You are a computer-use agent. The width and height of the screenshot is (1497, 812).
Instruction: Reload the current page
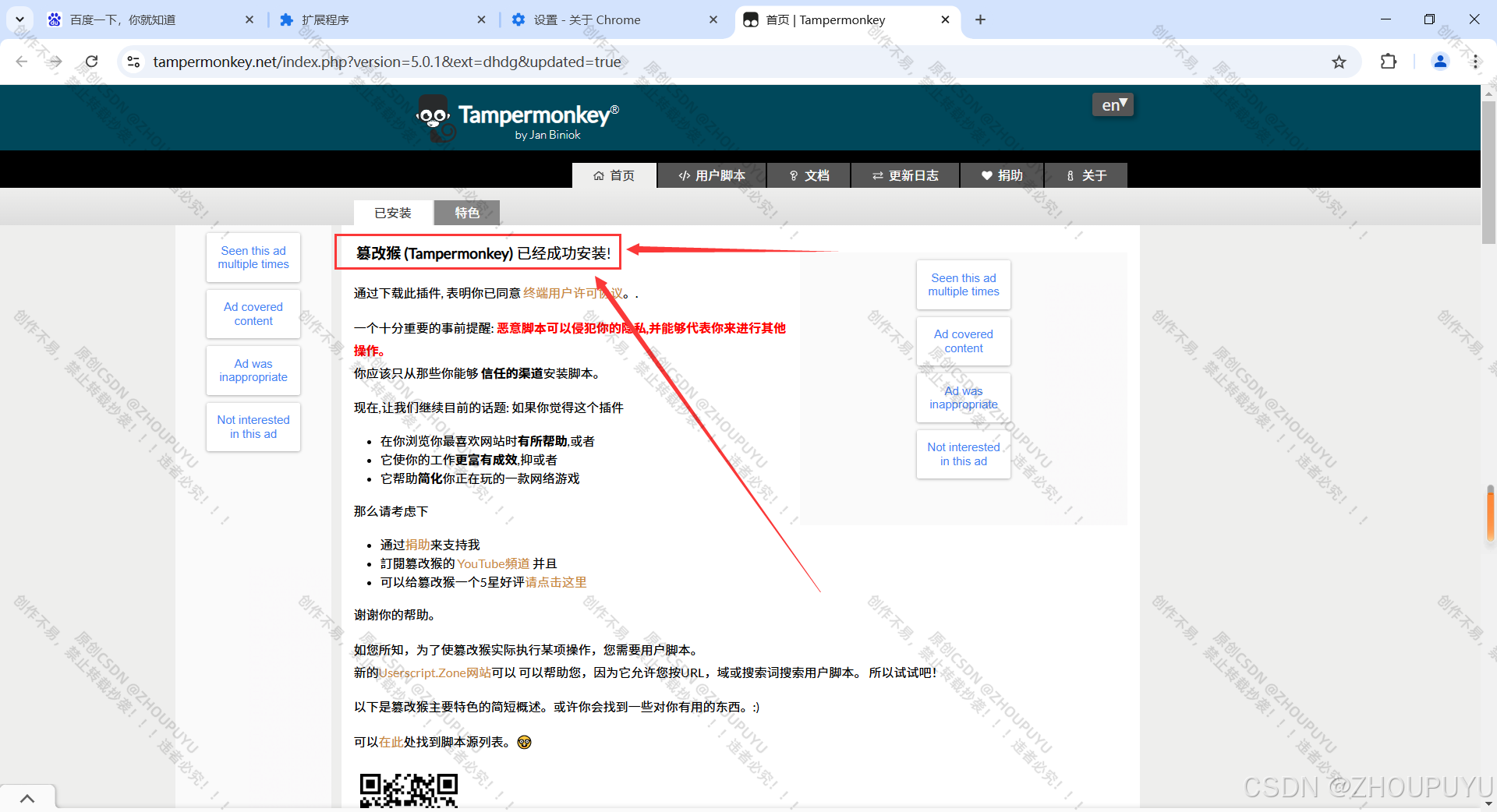(91, 62)
